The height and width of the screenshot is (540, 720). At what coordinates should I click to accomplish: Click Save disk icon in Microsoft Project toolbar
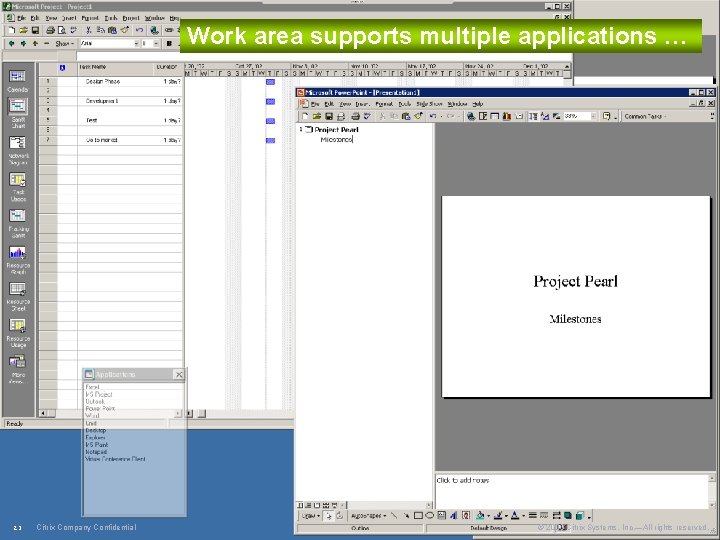[34, 30]
